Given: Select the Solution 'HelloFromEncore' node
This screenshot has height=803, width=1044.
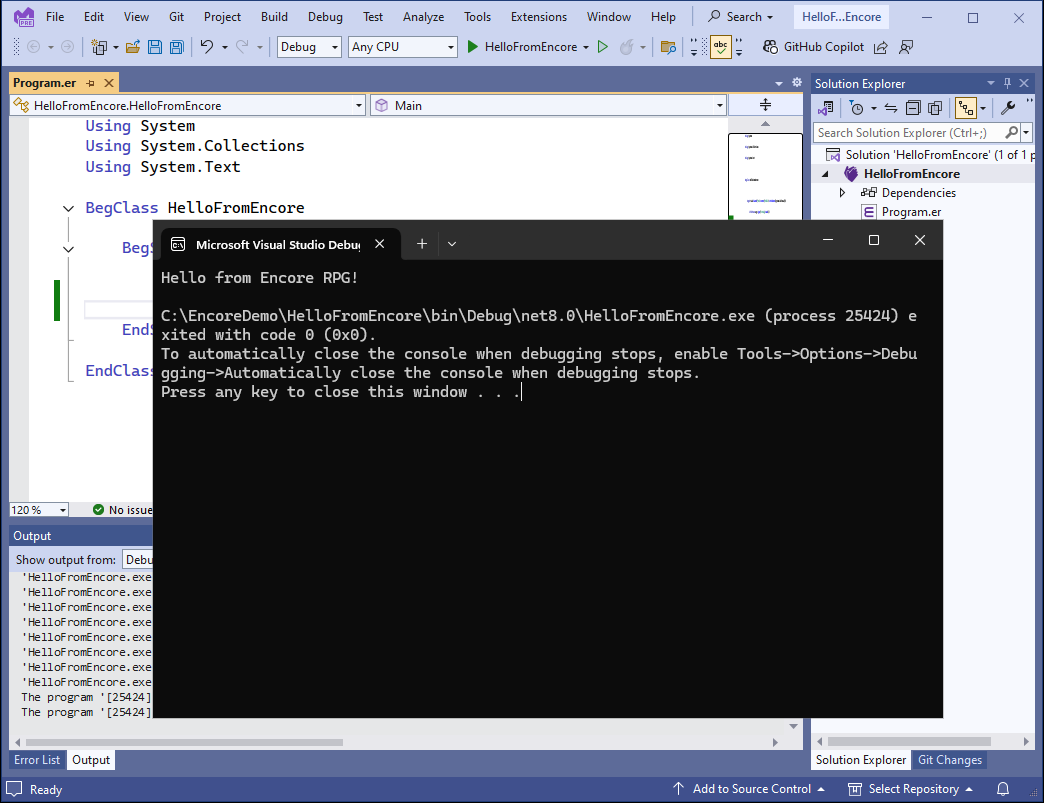Looking at the screenshot, I should pos(929,154).
